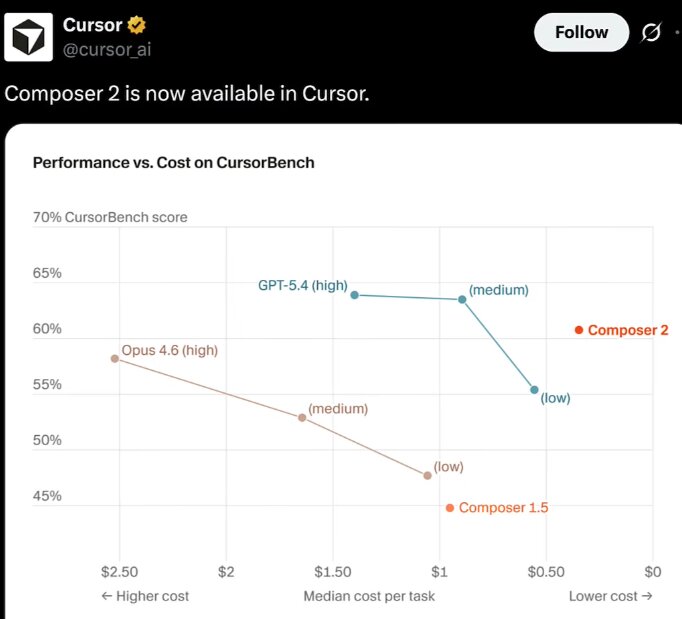This screenshot has width=682, height=619.
Task: Open the Grok icon next to Follow
Action: pyautogui.click(x=651, y=33)
